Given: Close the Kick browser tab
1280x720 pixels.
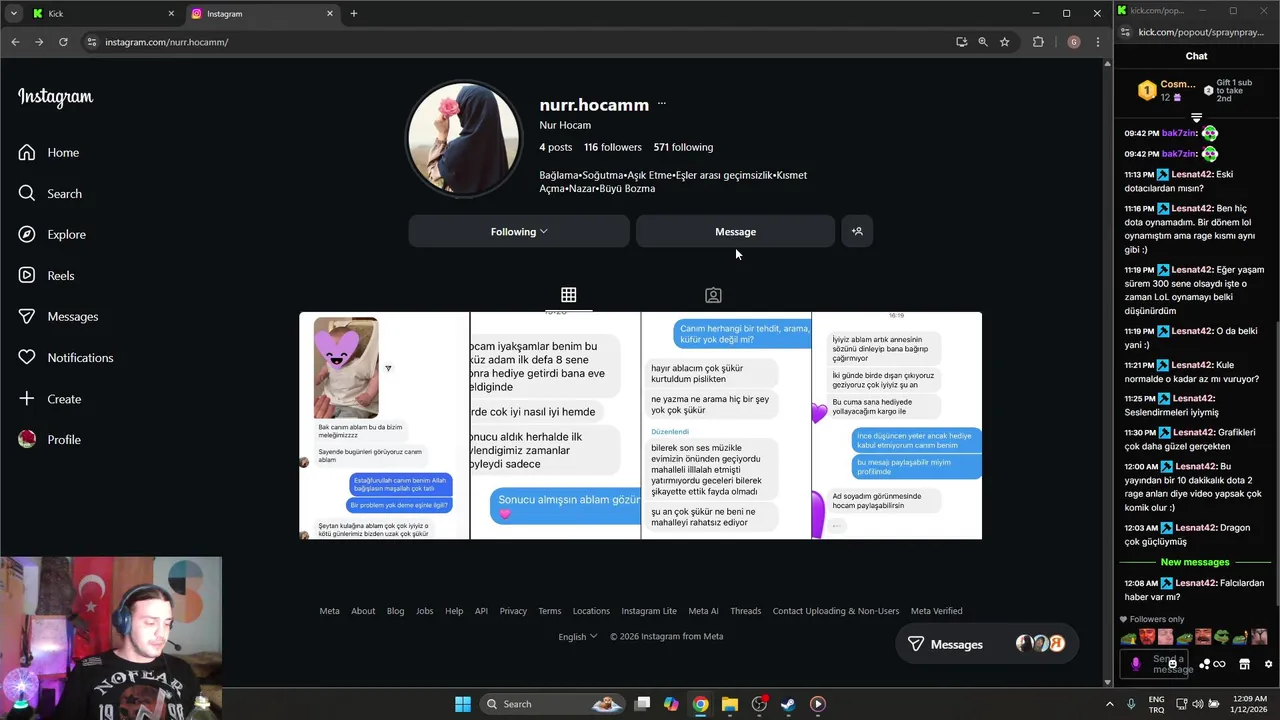Looking at the screenshot, I should pos(171,14).
